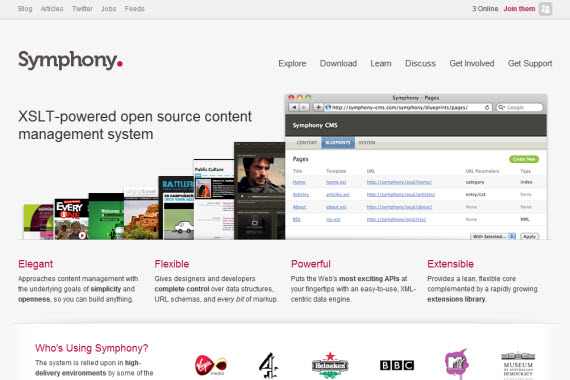The height and width of the screenshot is (380, 570).
Task: Open the Learn menu item
Action: 381,64
